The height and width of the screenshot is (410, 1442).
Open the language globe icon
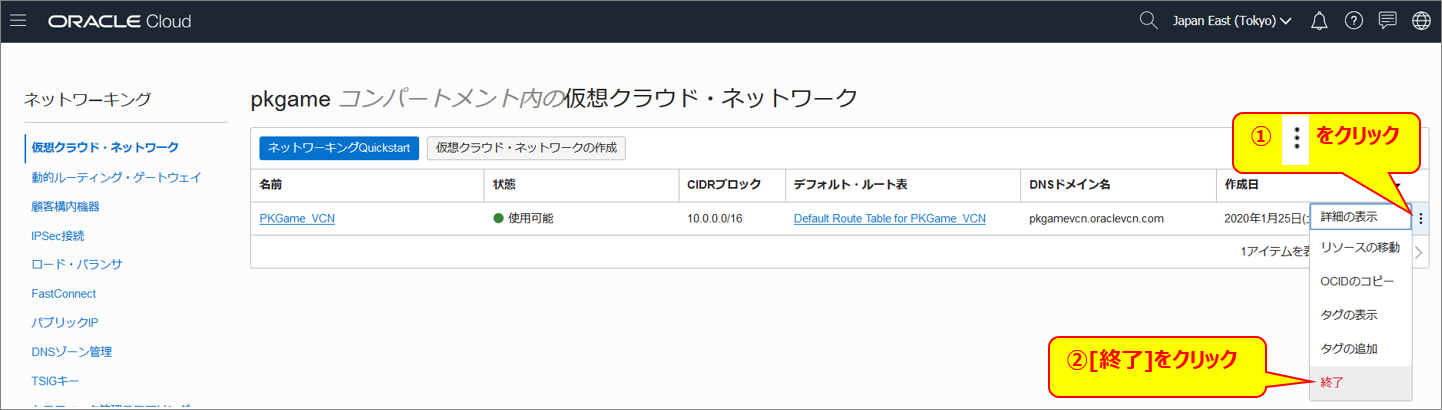(x=1421, y=20)
